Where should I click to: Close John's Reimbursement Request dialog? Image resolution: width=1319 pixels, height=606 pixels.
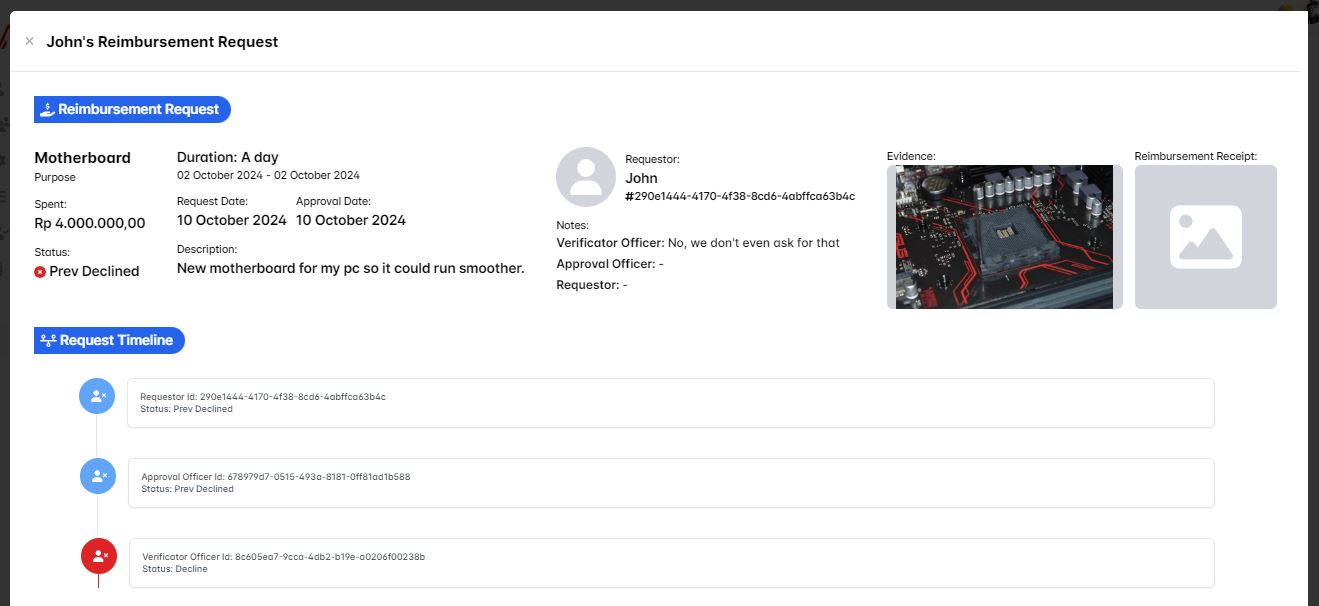[29, 41]
